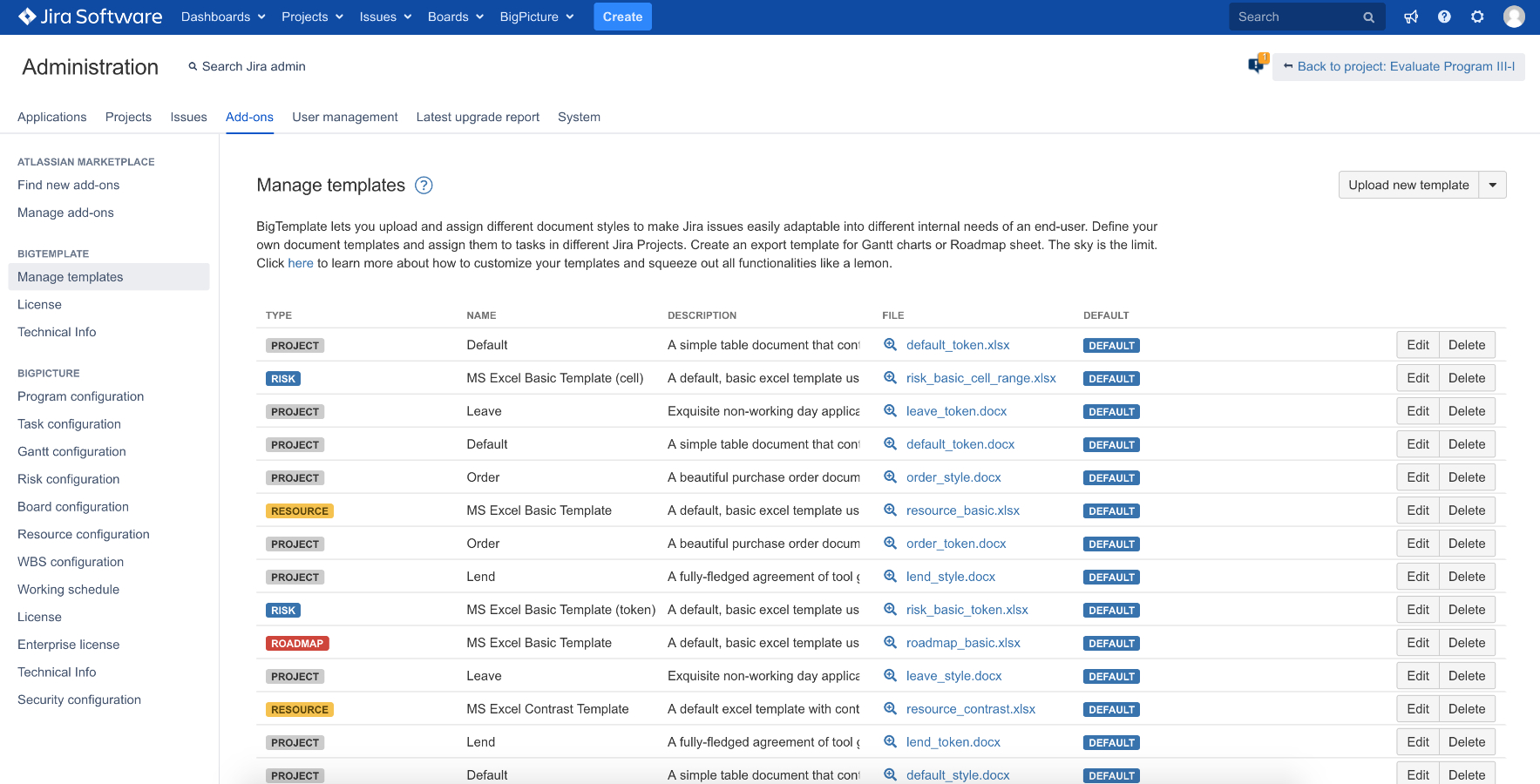Viewport: 1540px width, 784px height.
Task: Select Manage templates in sidebar
Action: (x=109, y=277)
